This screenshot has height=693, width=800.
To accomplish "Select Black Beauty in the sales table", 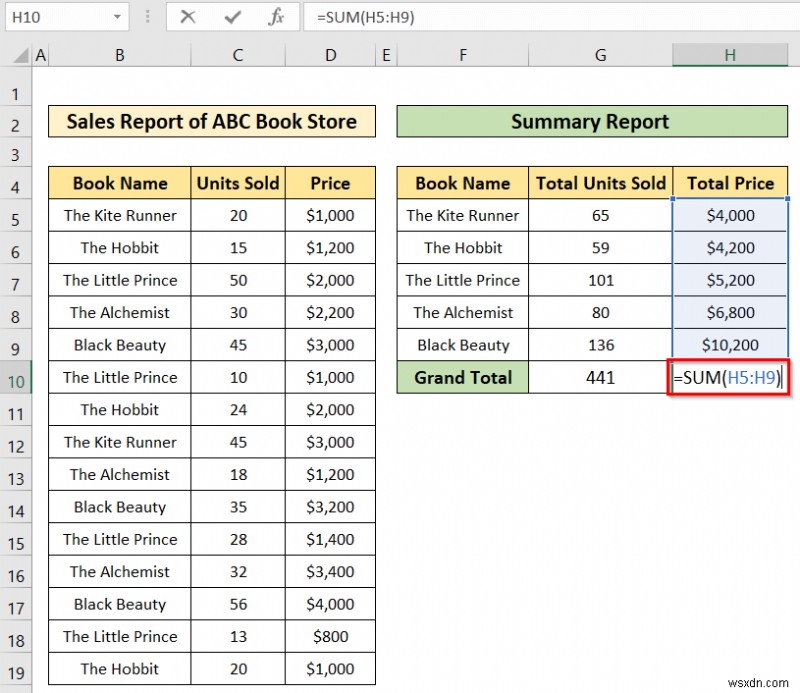I will tap(118, 345).
